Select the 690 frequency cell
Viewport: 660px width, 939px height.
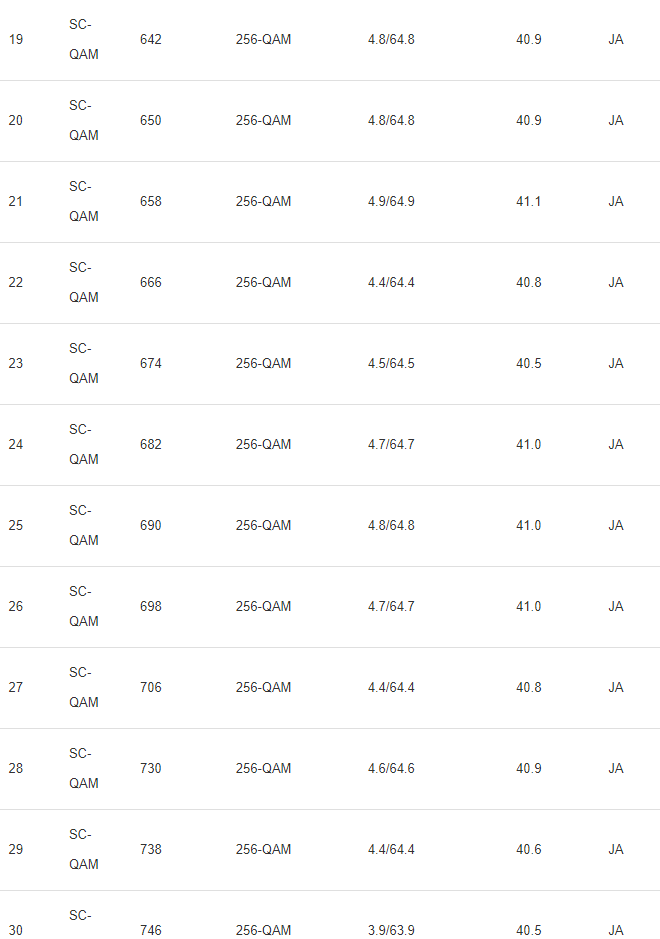coord(151,526)
